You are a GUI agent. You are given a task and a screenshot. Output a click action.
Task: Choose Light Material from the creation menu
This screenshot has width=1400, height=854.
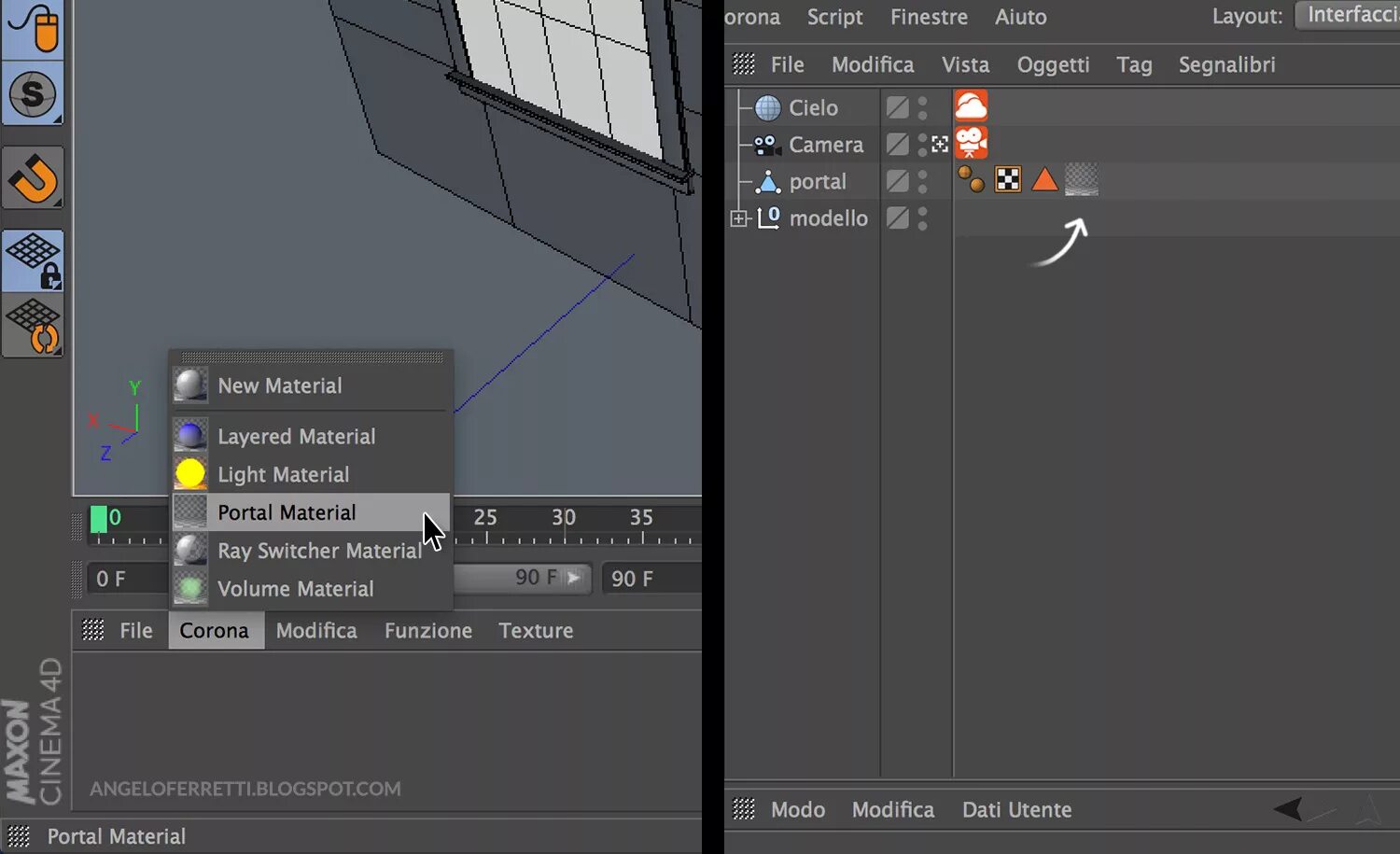283,474
